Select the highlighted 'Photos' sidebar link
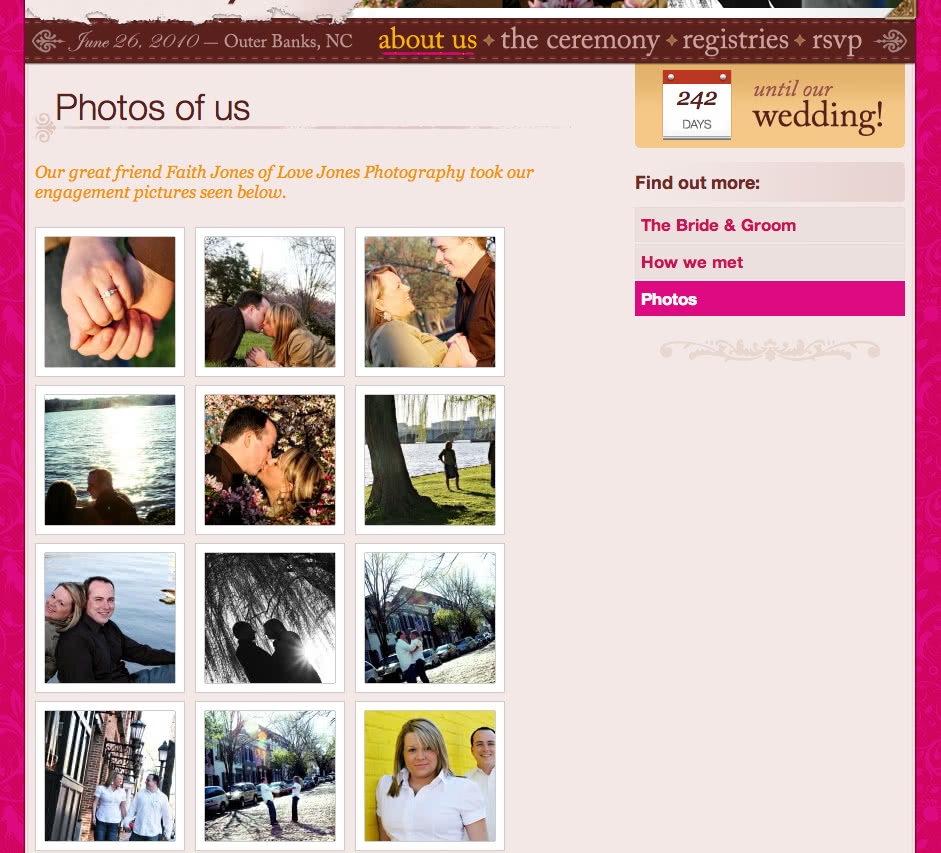This screenshot has height=853, width=941. (769, 299)
